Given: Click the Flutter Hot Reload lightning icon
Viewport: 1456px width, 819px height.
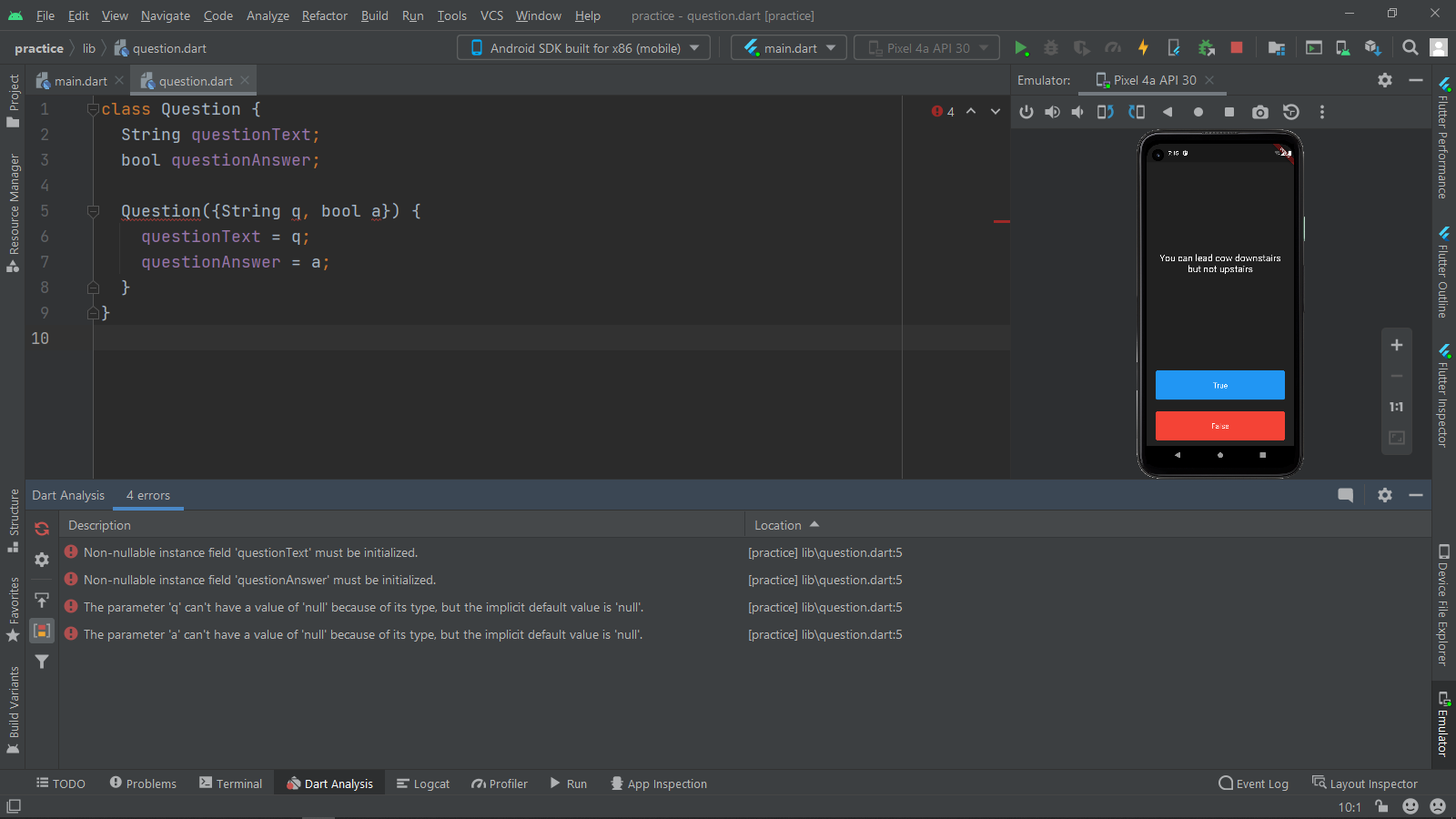Looking at the screenshot, I should click(x=1143, y=48).
